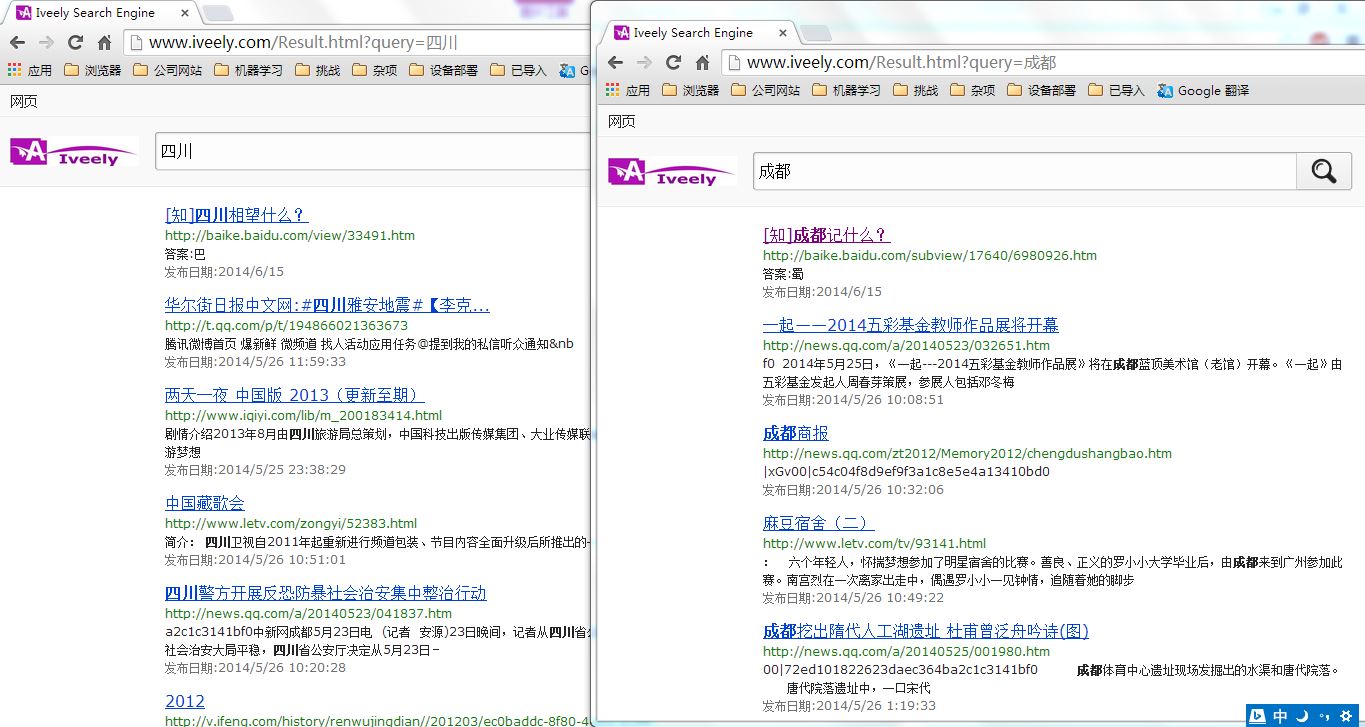1365x727 pixels.
Task: Open 杂项 bookmark folder in right window
Action: point(973,90)
